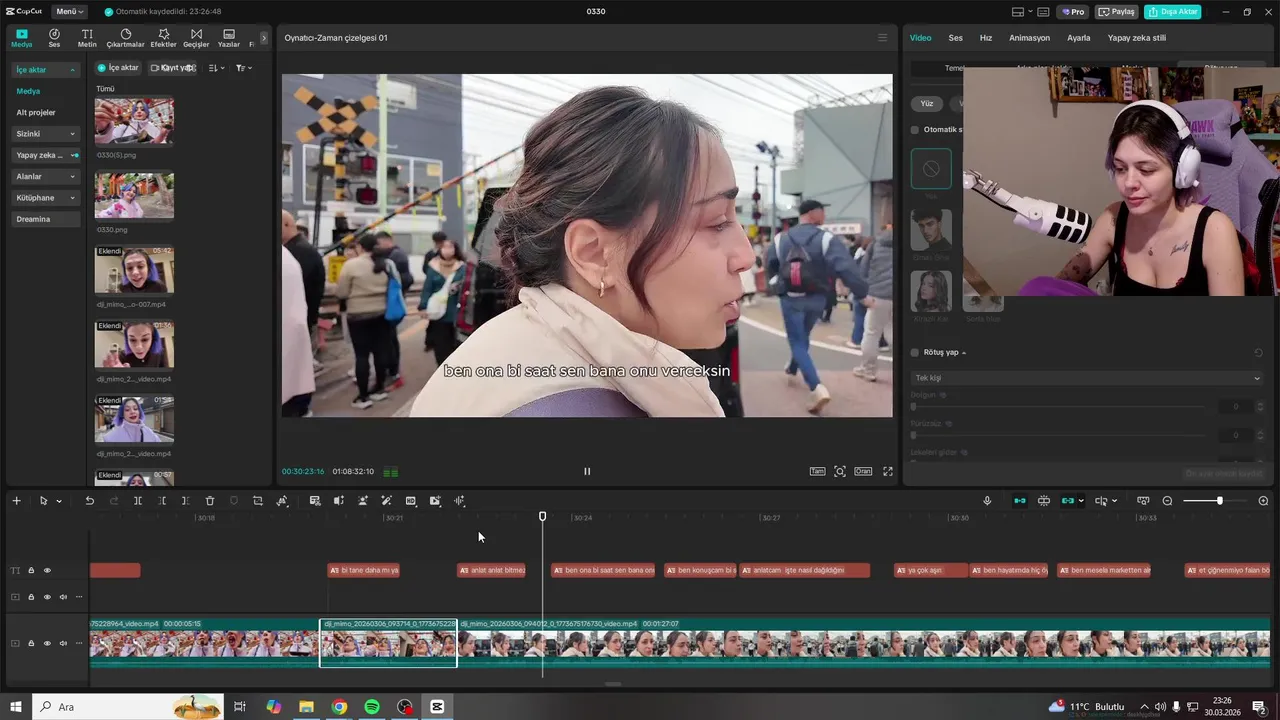Hide the text track with eye icon

coord(47,571)
